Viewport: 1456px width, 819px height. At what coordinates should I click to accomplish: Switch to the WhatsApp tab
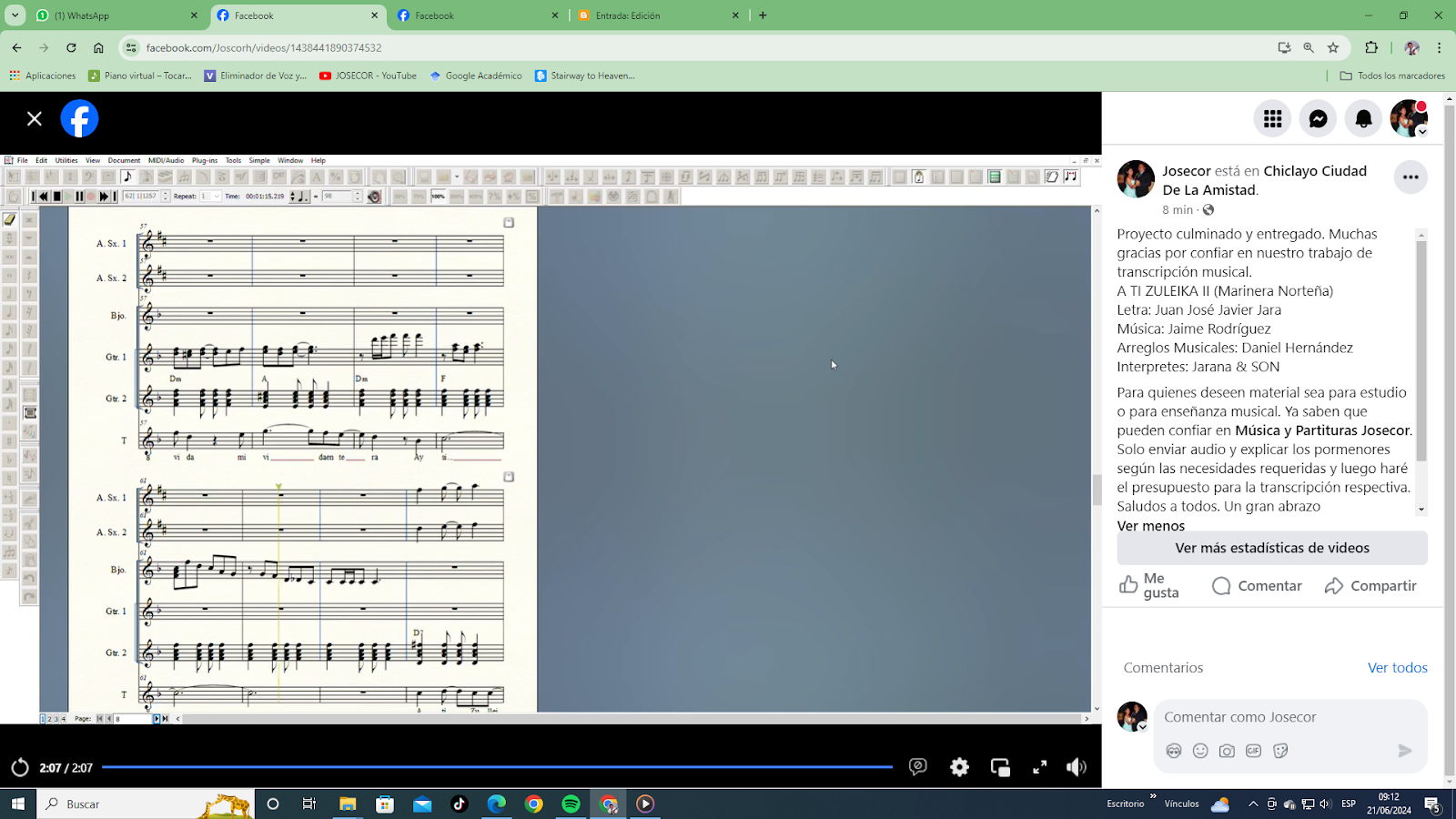[117, 15]
